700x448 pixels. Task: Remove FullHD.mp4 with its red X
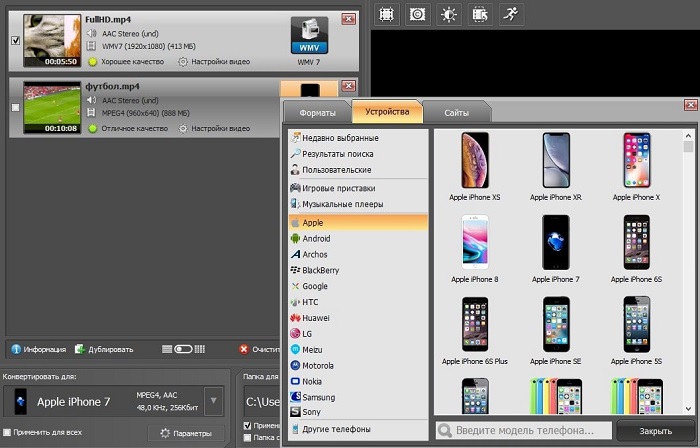pyautogui.click(x=349, y=19)
